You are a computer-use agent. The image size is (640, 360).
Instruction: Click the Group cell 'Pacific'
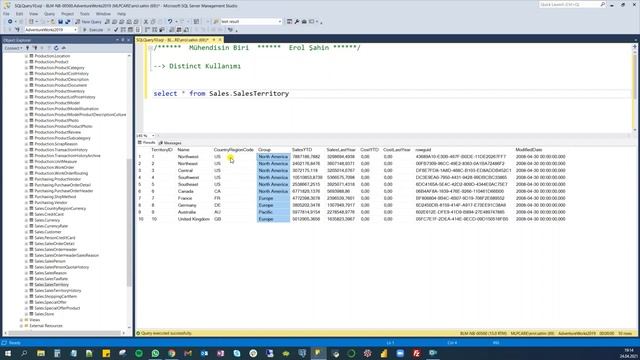[273, 212]
